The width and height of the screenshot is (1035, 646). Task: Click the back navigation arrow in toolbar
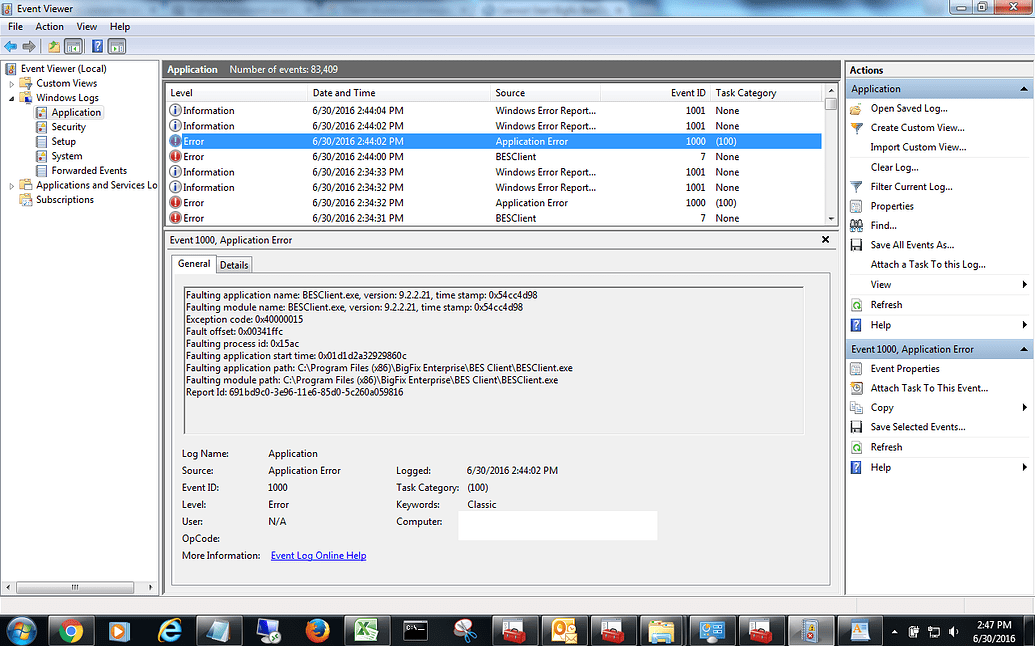[x=12, y=46]
